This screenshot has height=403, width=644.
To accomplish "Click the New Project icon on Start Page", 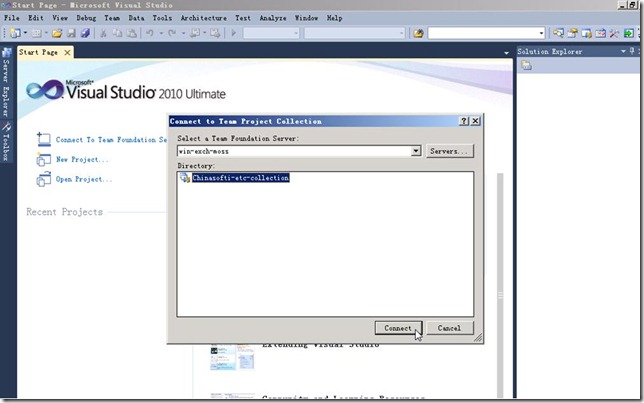I will (x=44, y=159).
